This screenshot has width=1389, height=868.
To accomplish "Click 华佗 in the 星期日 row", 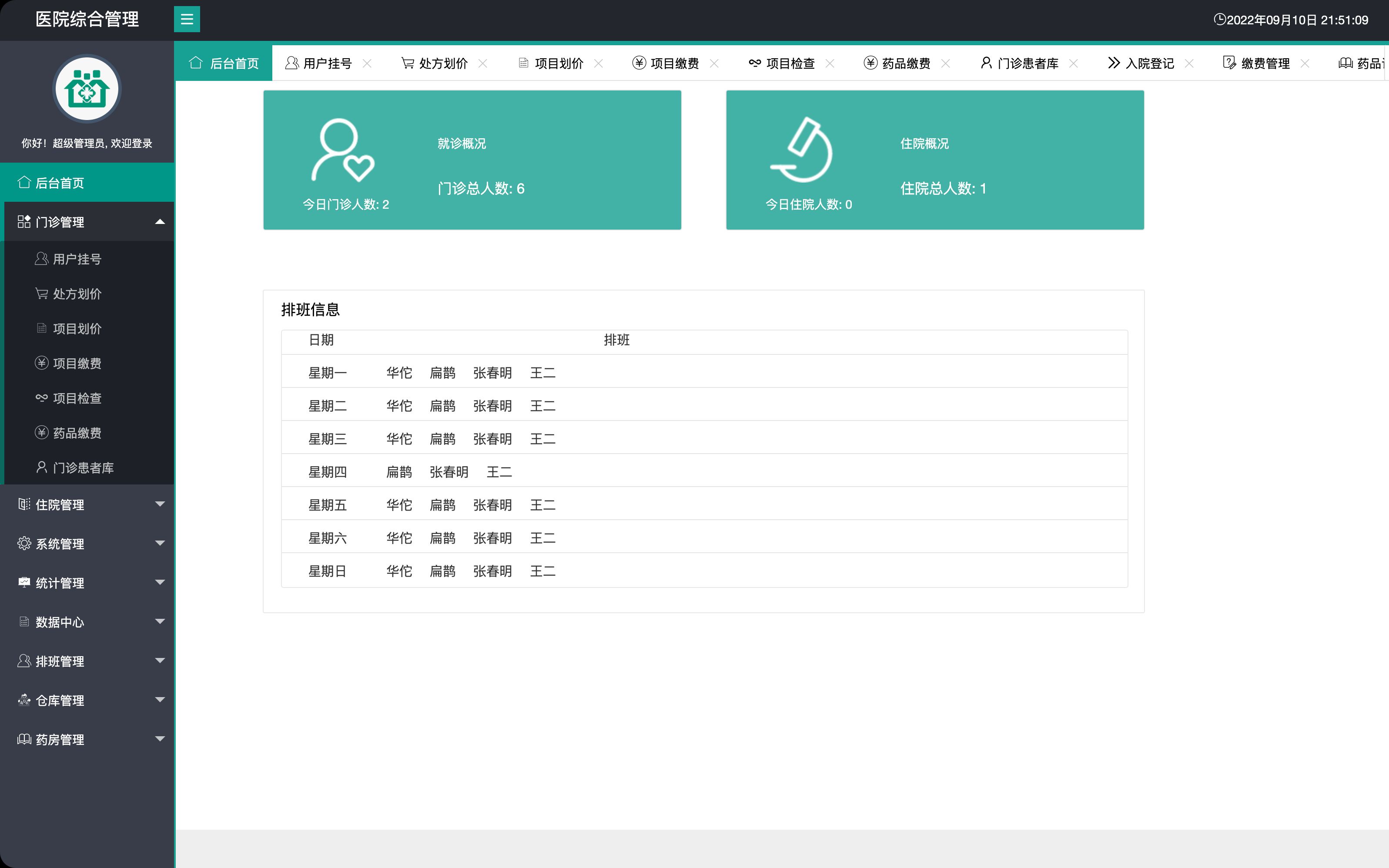I will pos(399,571).
